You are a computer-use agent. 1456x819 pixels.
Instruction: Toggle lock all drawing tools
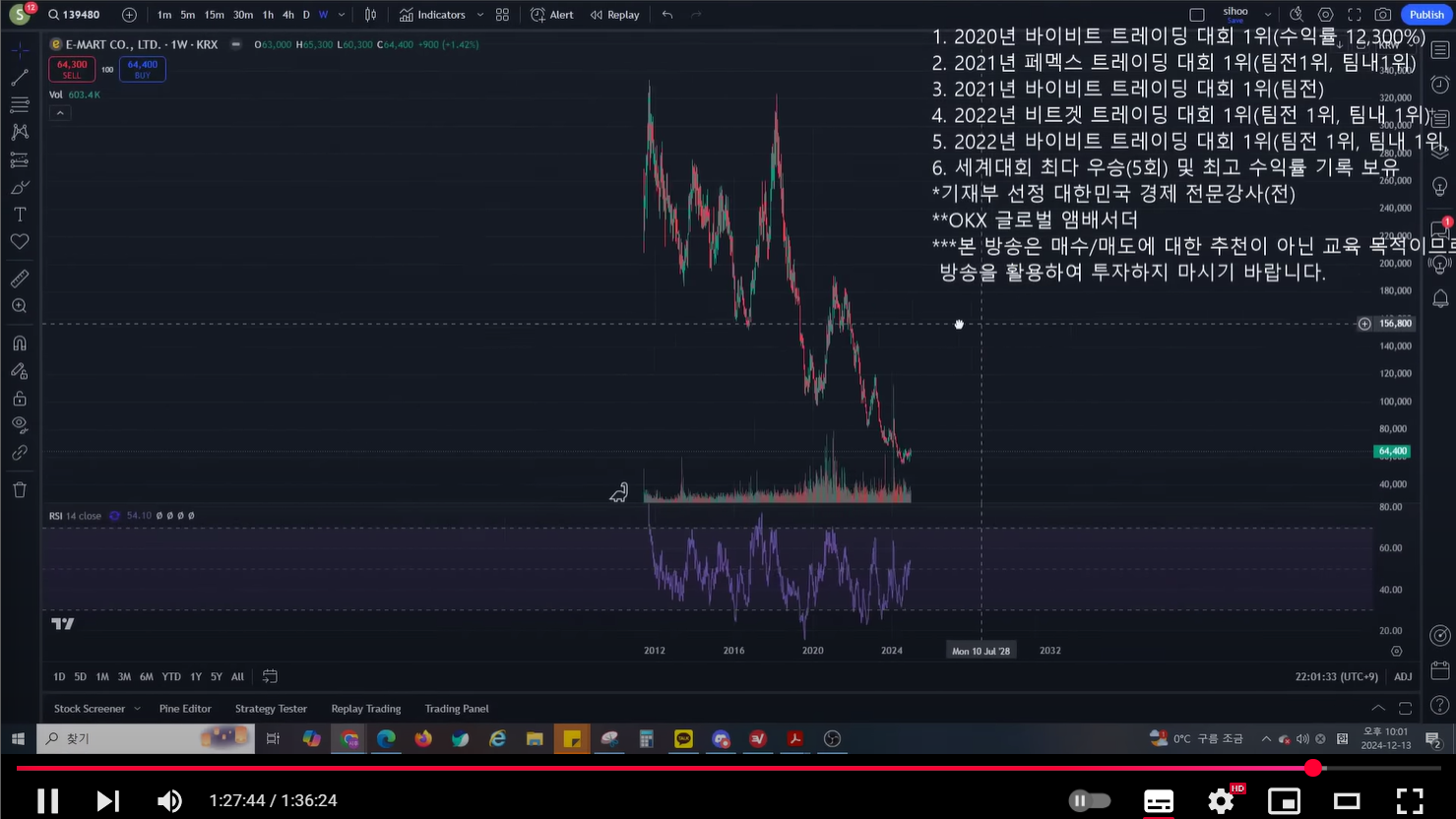(20, 399)
